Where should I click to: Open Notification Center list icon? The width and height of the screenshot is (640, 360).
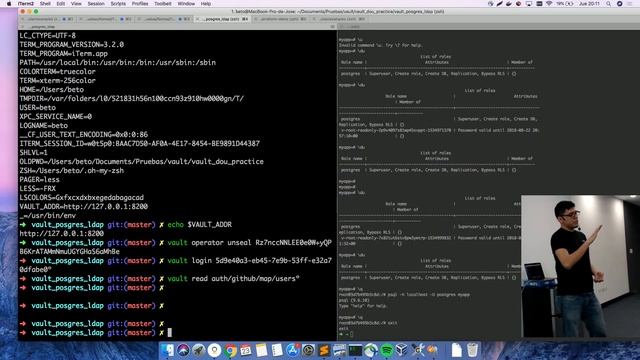[631, 4]
